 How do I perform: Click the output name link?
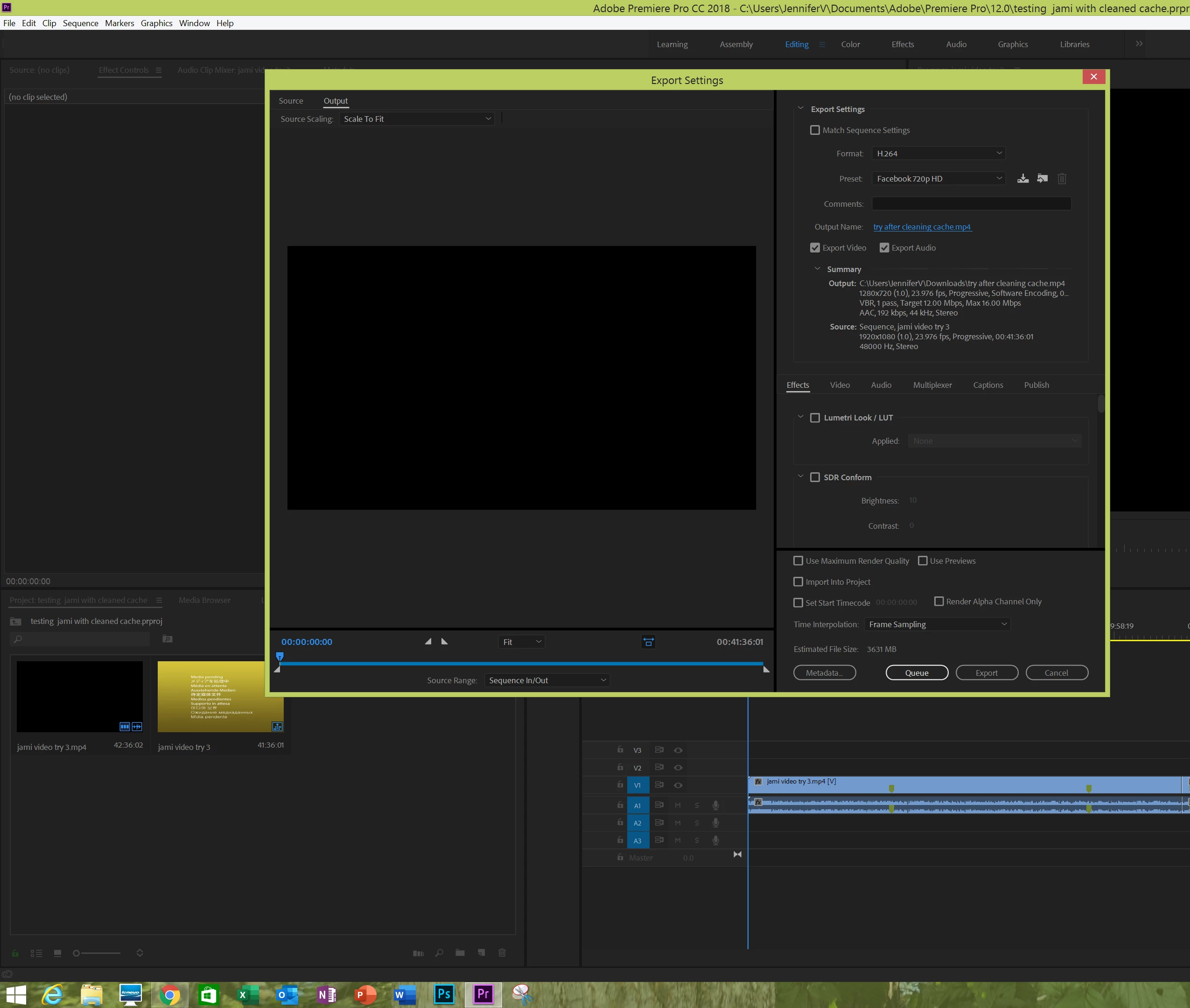(922, 226)
